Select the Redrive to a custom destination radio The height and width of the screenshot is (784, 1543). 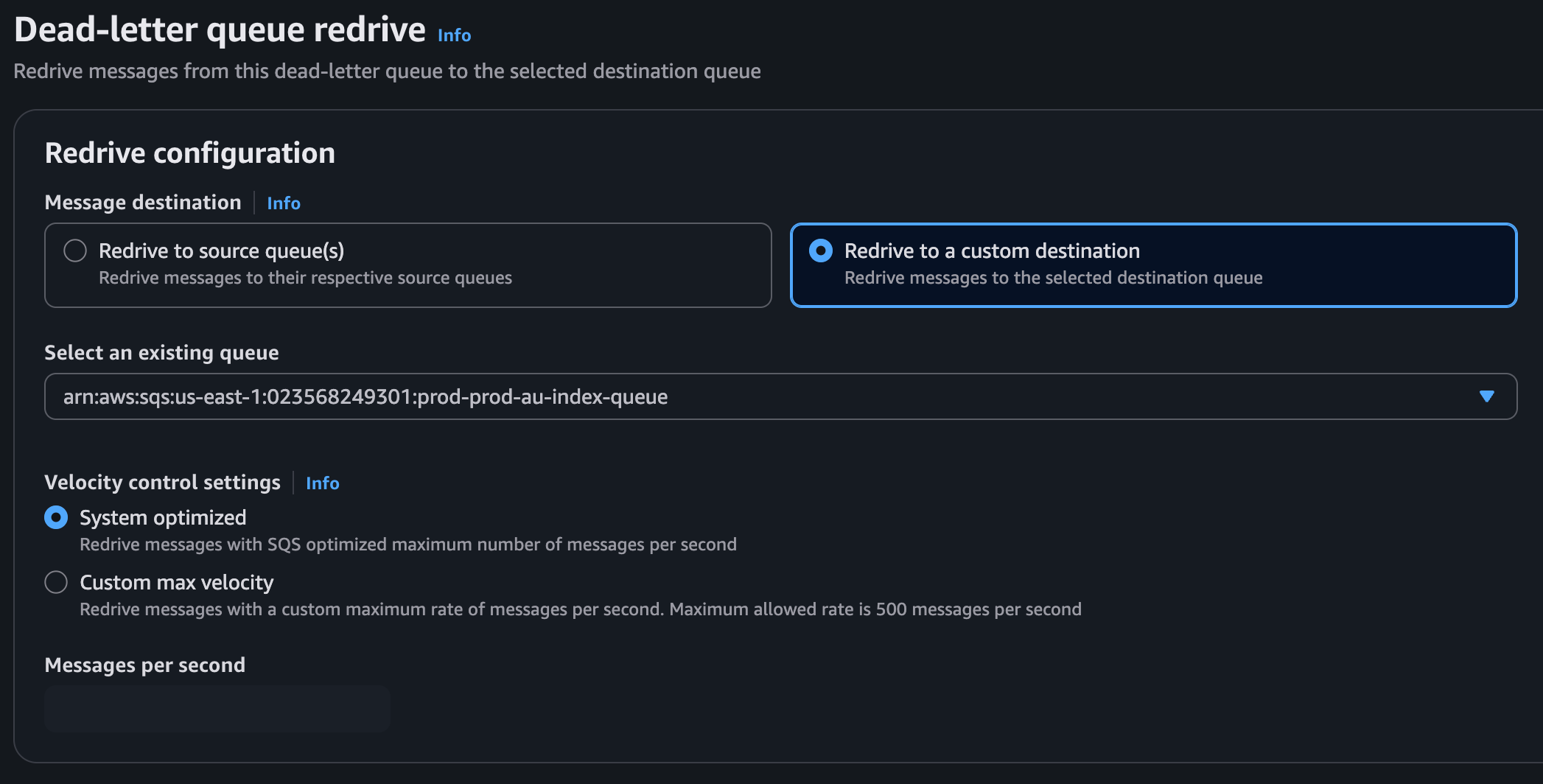click(821, 251)
